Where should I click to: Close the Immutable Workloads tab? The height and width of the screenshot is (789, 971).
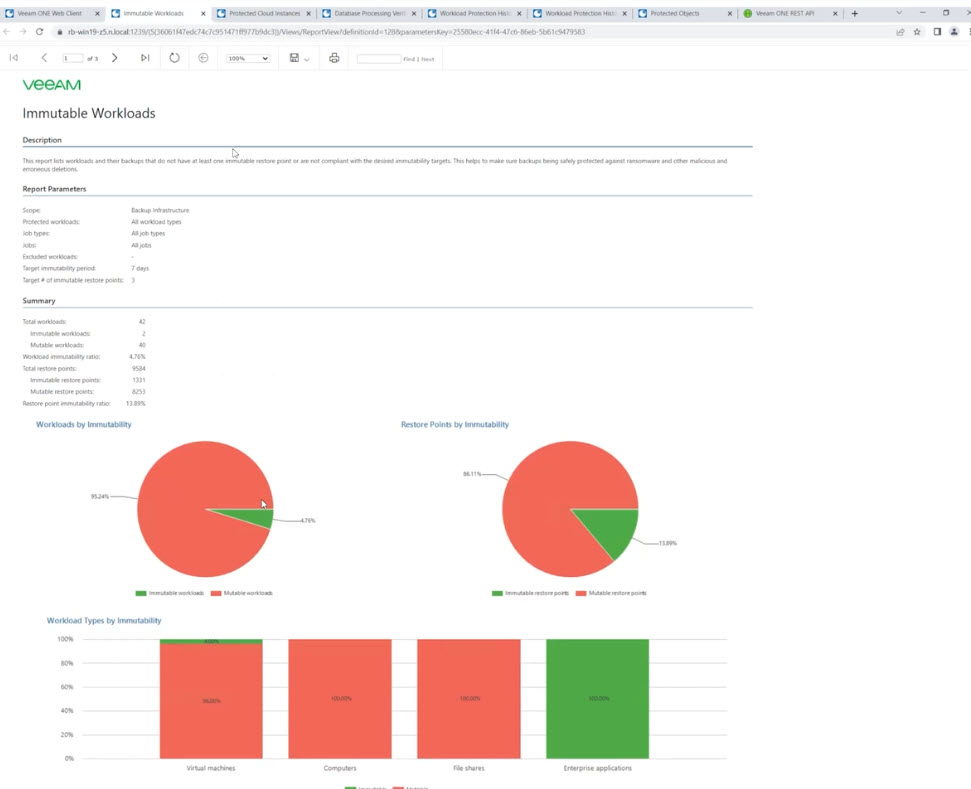click(202, 13)
